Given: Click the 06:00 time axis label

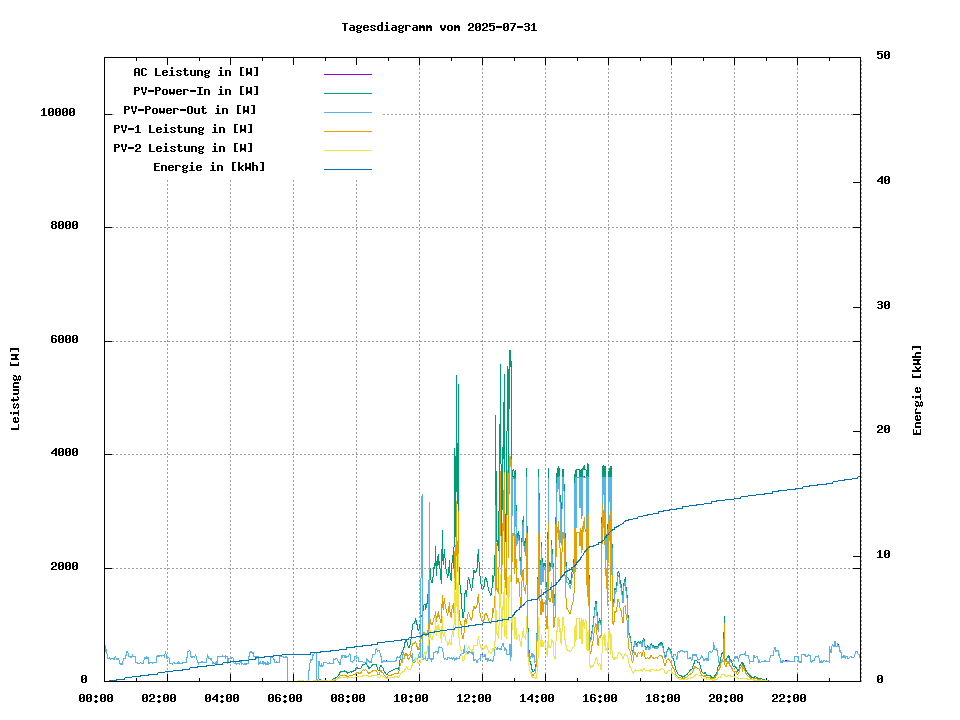Looking at the screenshot, I should pyautogui.click(x=285, y=698).
